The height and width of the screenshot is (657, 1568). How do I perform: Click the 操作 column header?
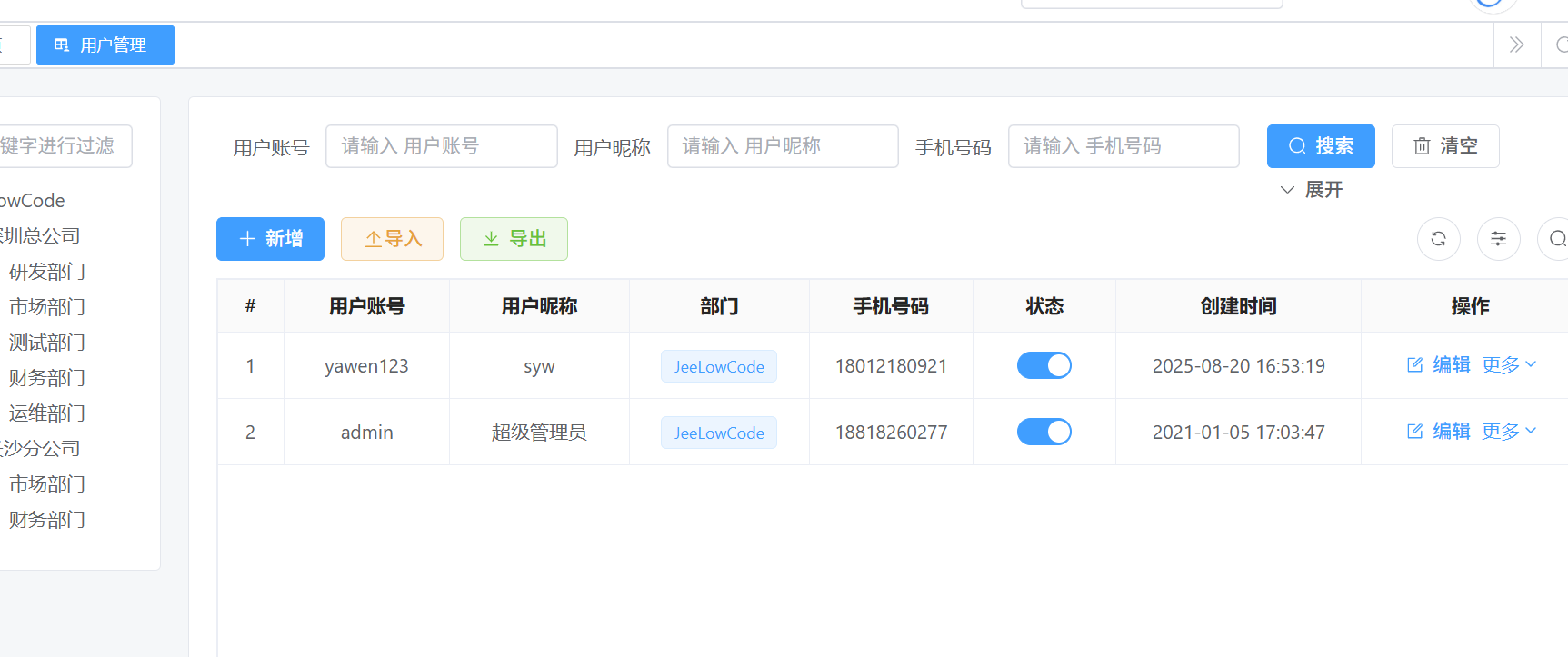tap(1470, 306)
